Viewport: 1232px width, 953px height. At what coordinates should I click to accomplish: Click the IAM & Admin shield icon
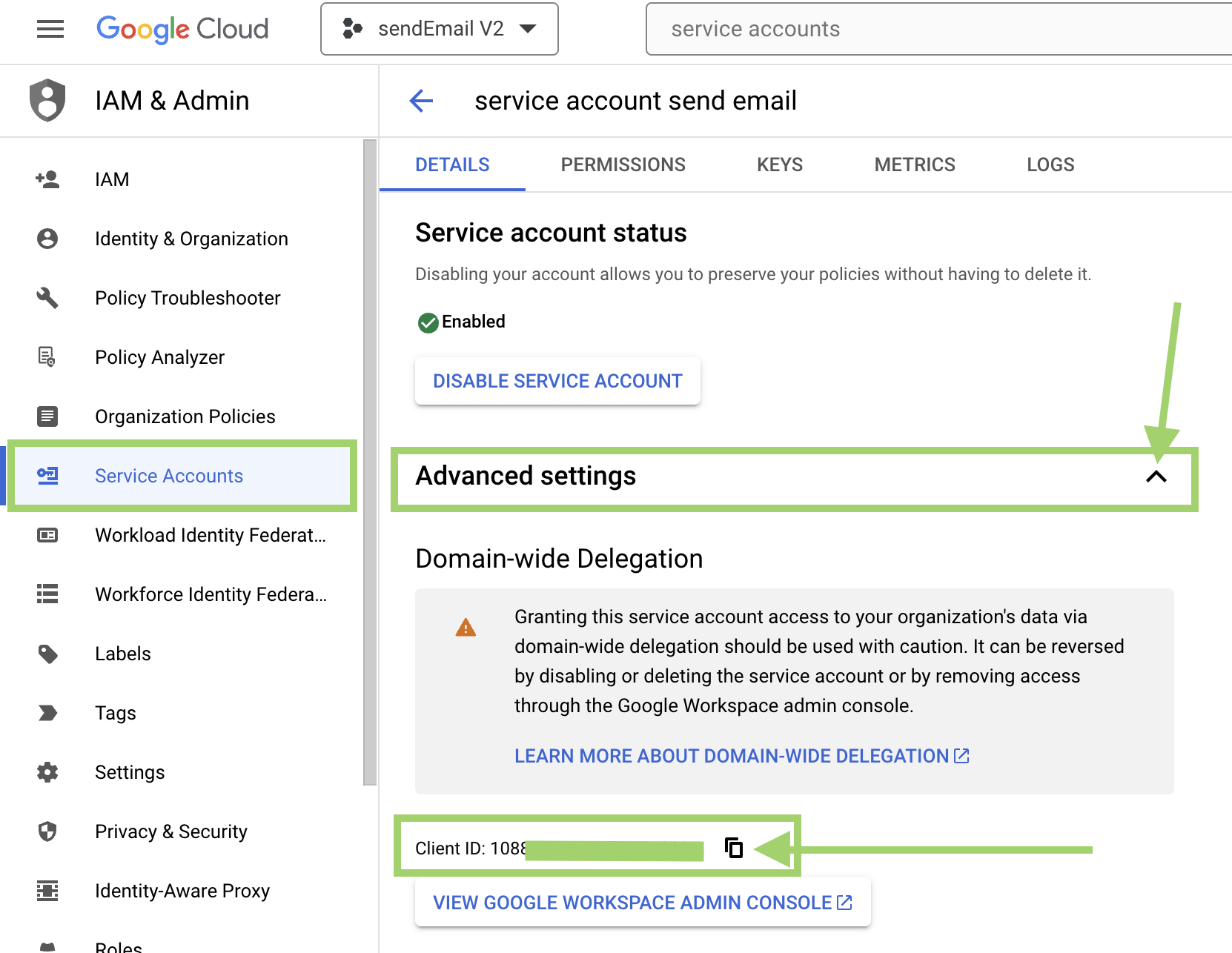47,100
